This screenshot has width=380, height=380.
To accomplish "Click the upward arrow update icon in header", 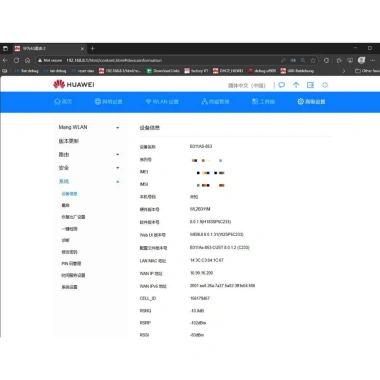I will tap(296, 85).
